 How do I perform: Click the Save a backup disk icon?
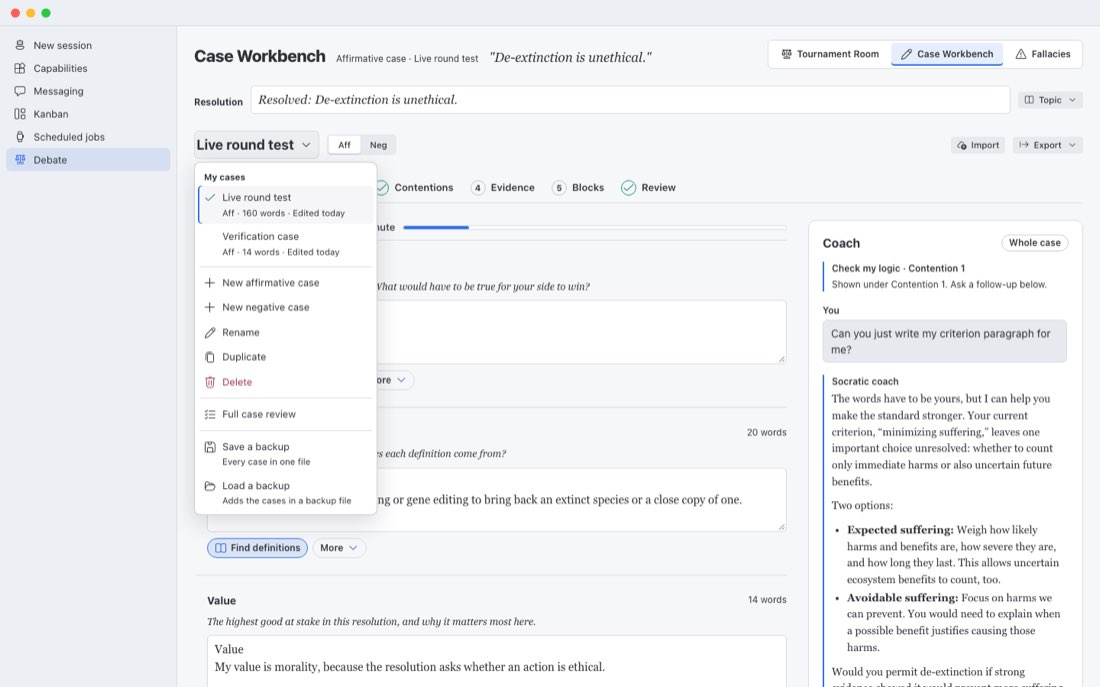click(x=210, y=447)
